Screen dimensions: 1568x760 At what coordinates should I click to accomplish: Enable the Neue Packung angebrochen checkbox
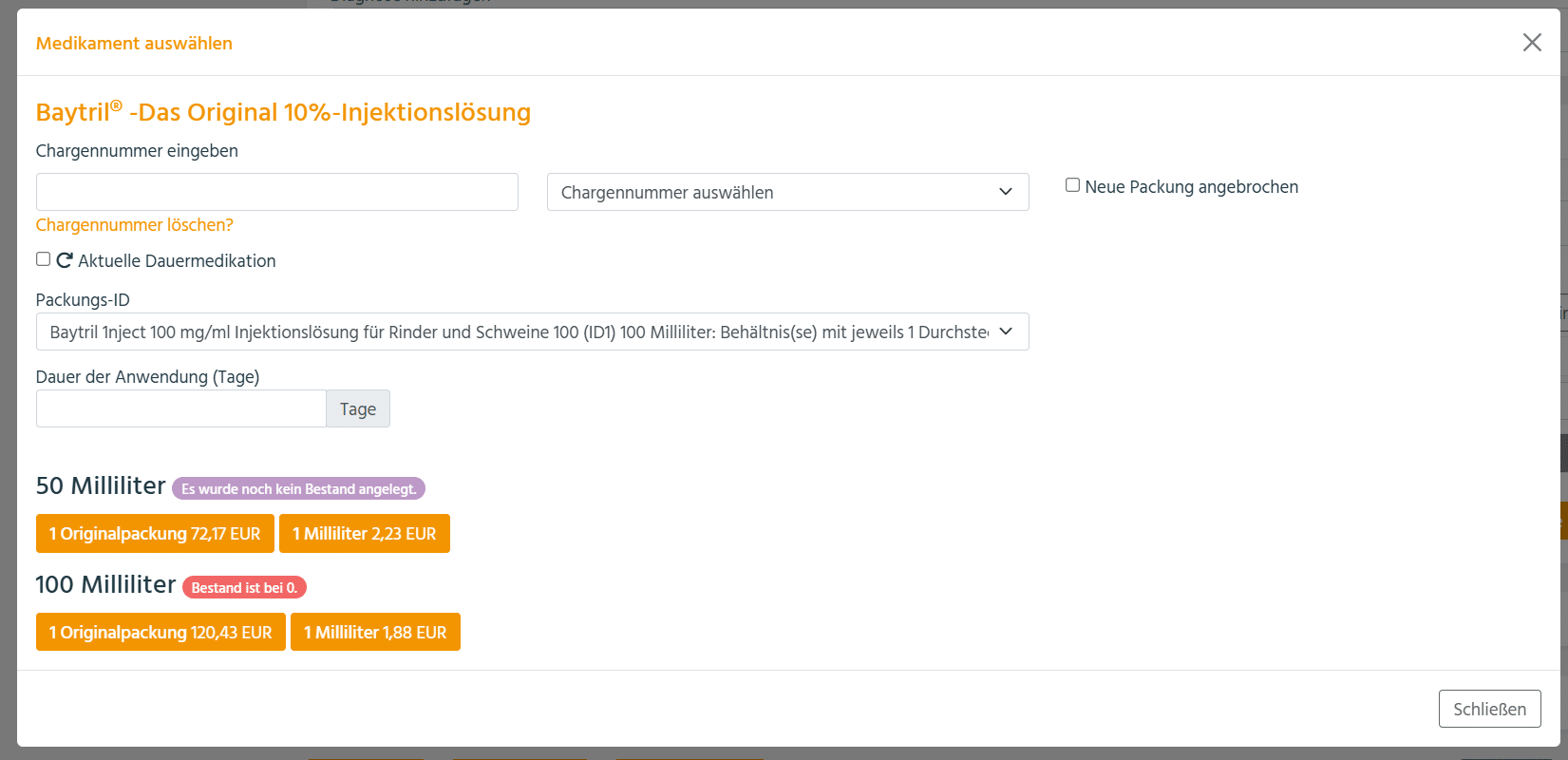tap(1072, 185)
